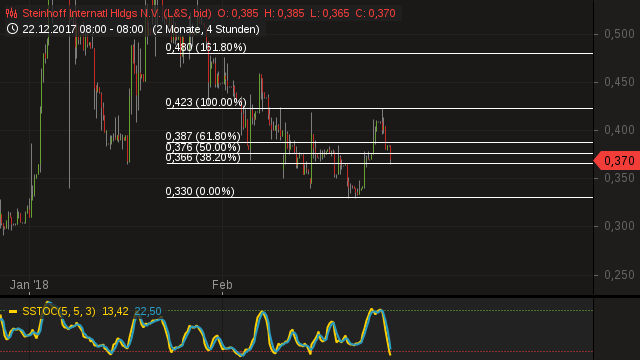Click the low price L: 0,365
This screenshot has width=640, height=360.
(x=329, y=13)
